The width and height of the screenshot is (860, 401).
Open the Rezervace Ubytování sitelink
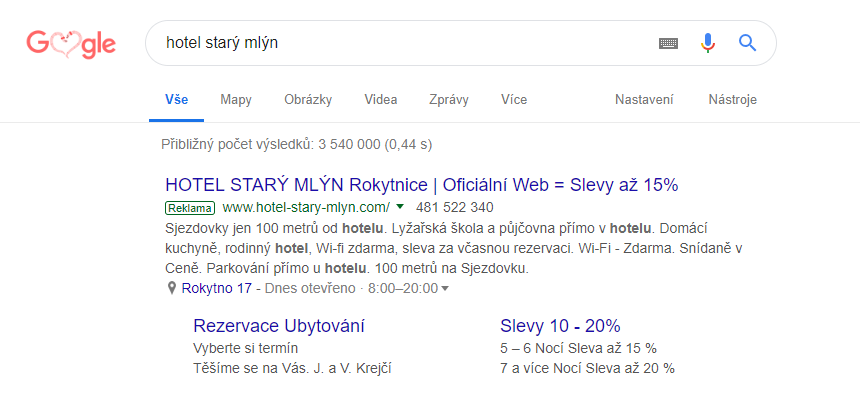(x=278, y=326)
